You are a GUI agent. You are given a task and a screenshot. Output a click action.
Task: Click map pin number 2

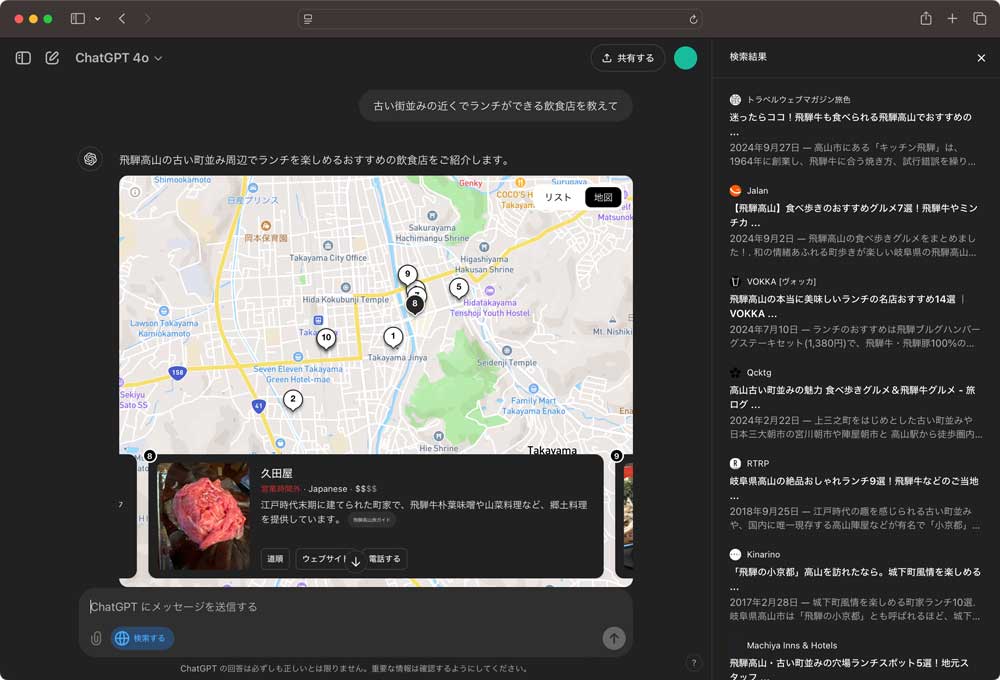click(293, 400)
